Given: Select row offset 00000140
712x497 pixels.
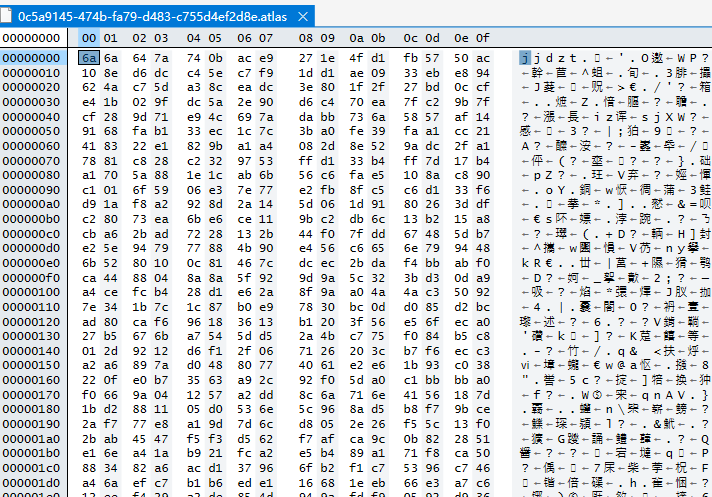Looking at the screenshot, I should coord(31,351).
